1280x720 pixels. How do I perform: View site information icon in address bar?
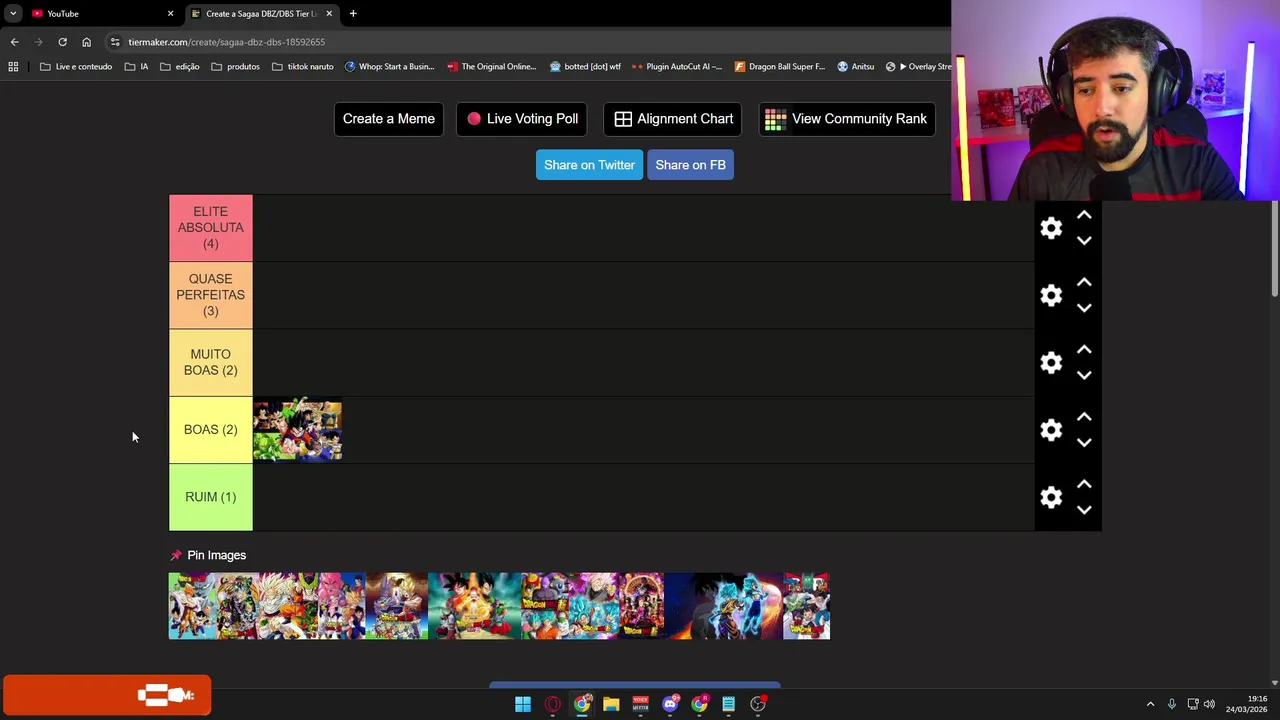pos(115,42)
